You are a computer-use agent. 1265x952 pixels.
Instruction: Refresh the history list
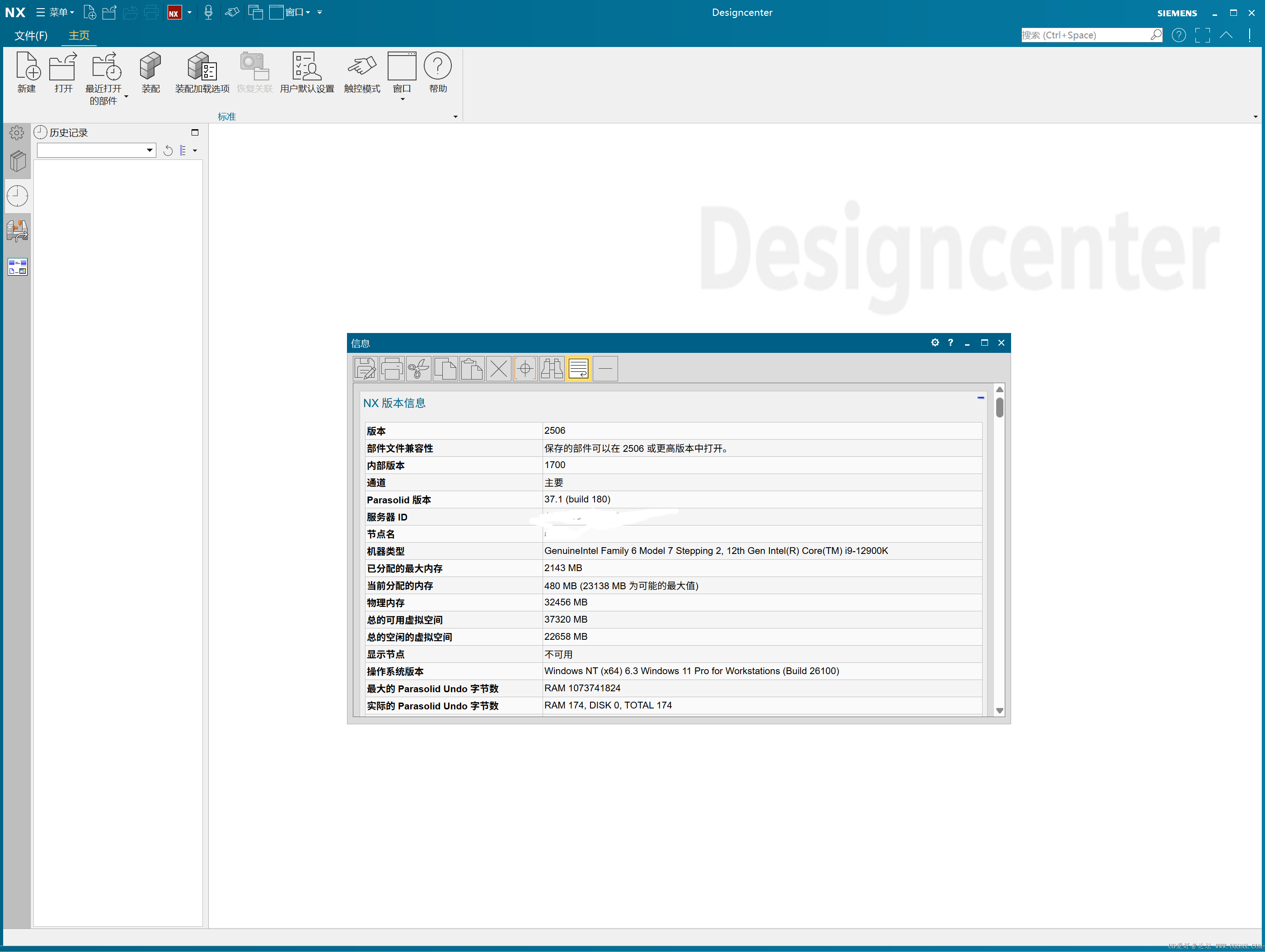[x=168, y=150]
